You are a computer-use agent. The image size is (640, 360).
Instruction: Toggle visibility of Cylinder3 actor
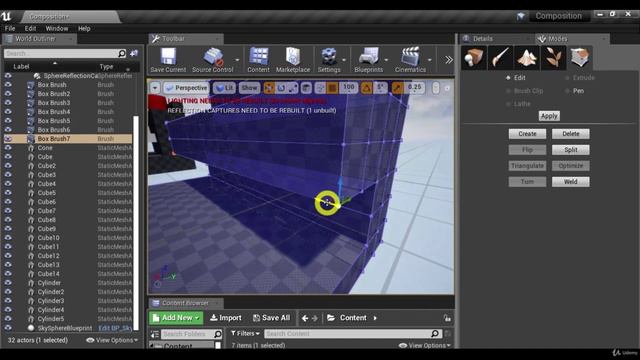pos(8,301)
